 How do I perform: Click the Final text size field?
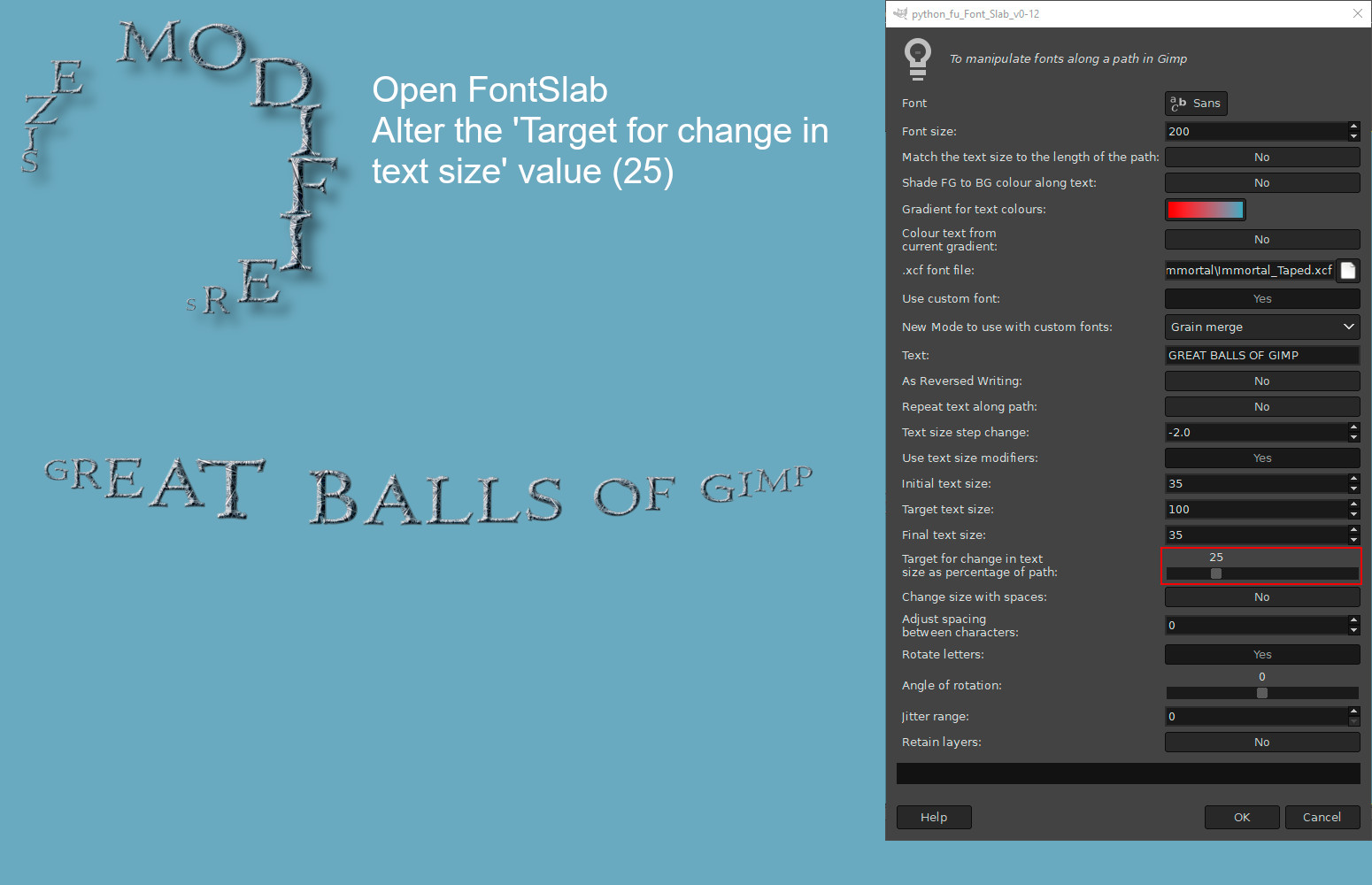coord(1256,535)
